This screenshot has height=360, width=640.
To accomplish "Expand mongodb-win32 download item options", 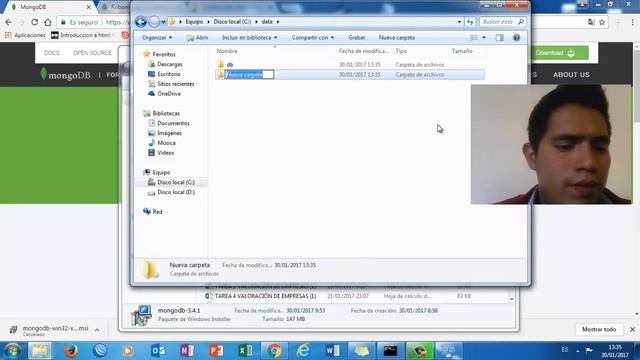I will 97,330.
